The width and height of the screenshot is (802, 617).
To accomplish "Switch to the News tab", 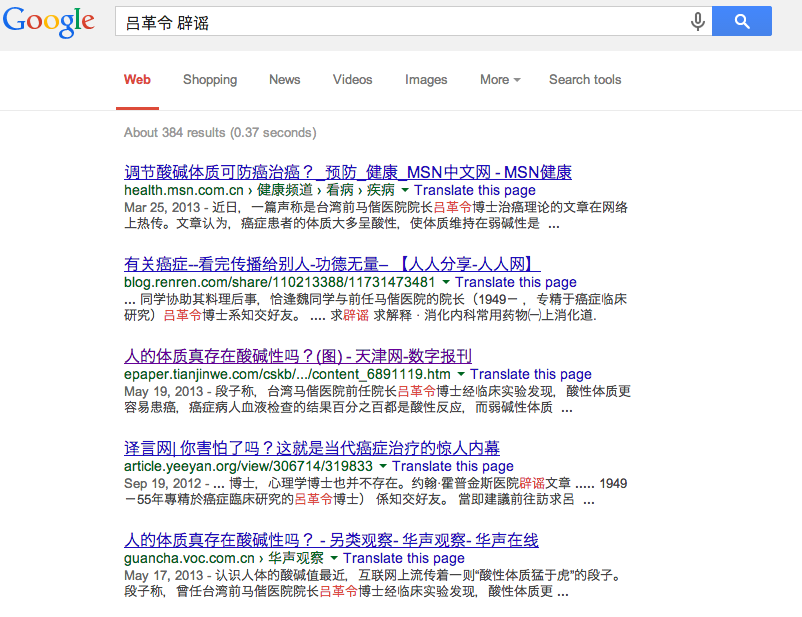I will [x=284, y=80].
